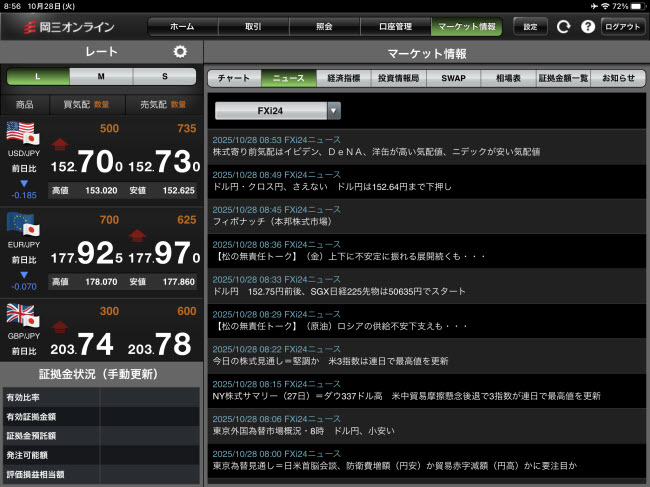The height and width of the screenshot is (487, 650).
Task: Tap airplane mode icon in status bar
Action: 594,6
